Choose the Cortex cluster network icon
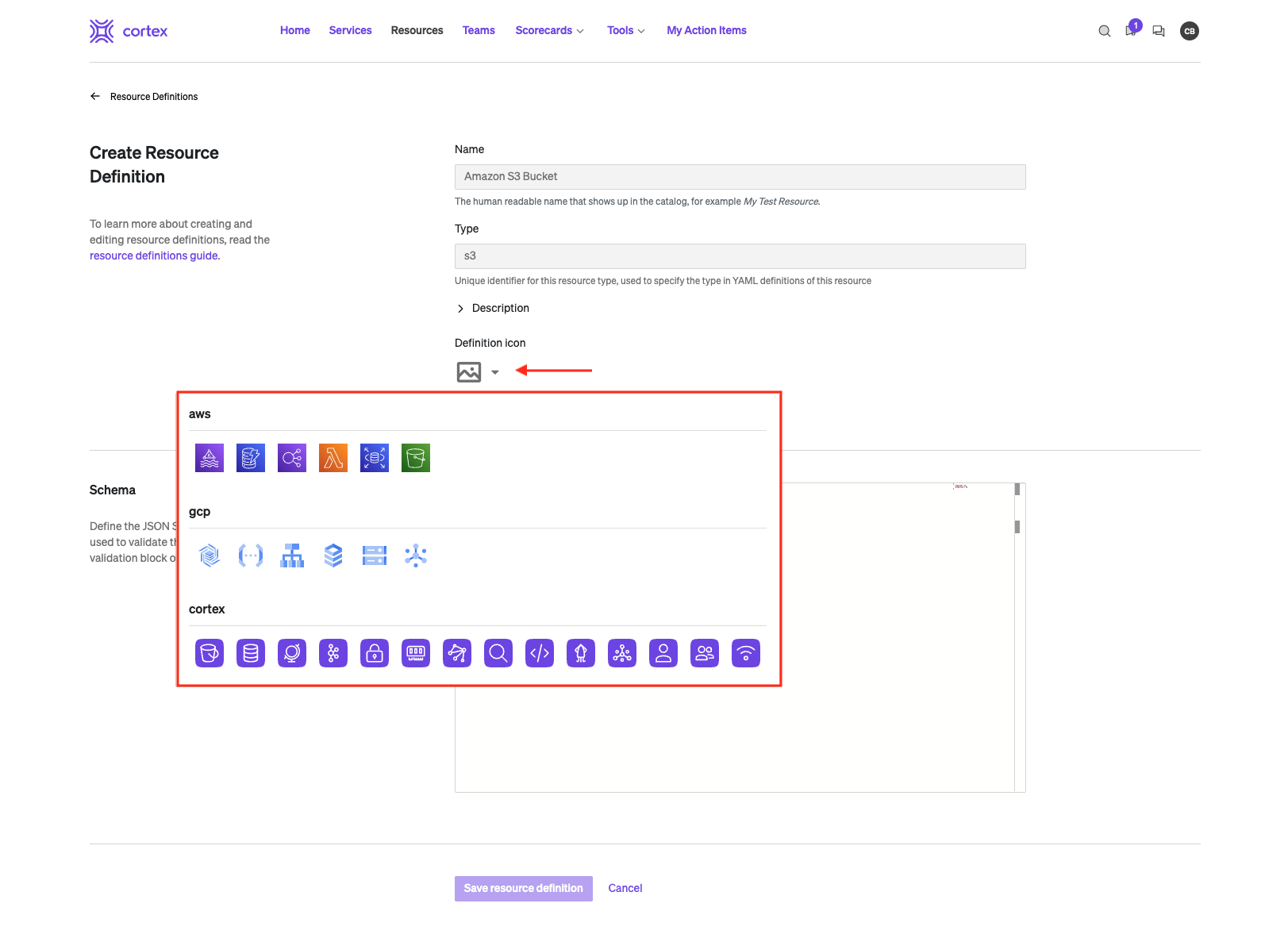Screen dimensions: 1288x934 point(622,653)
